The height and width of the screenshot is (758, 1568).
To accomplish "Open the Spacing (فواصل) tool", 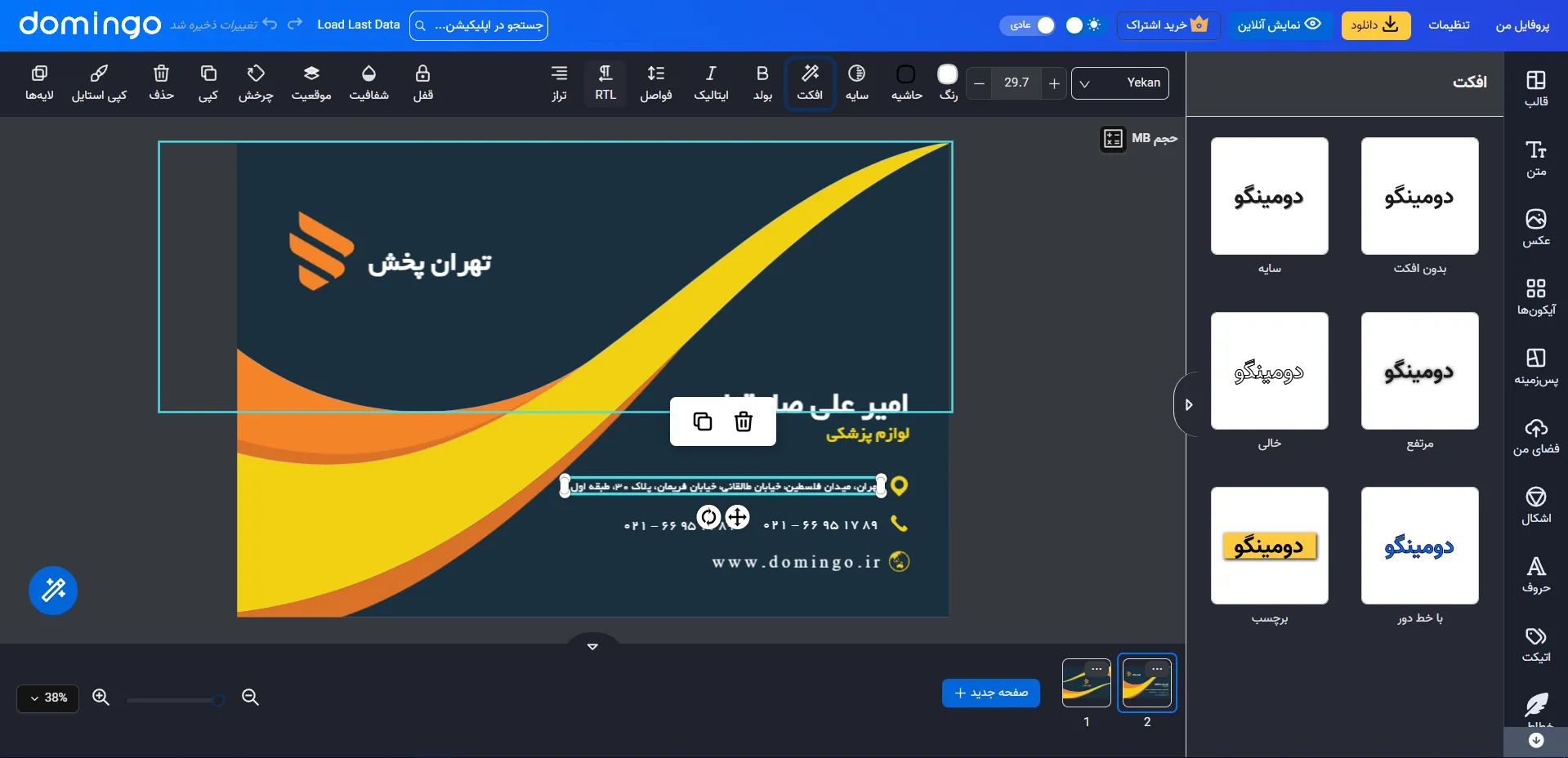I will point(656,83).
